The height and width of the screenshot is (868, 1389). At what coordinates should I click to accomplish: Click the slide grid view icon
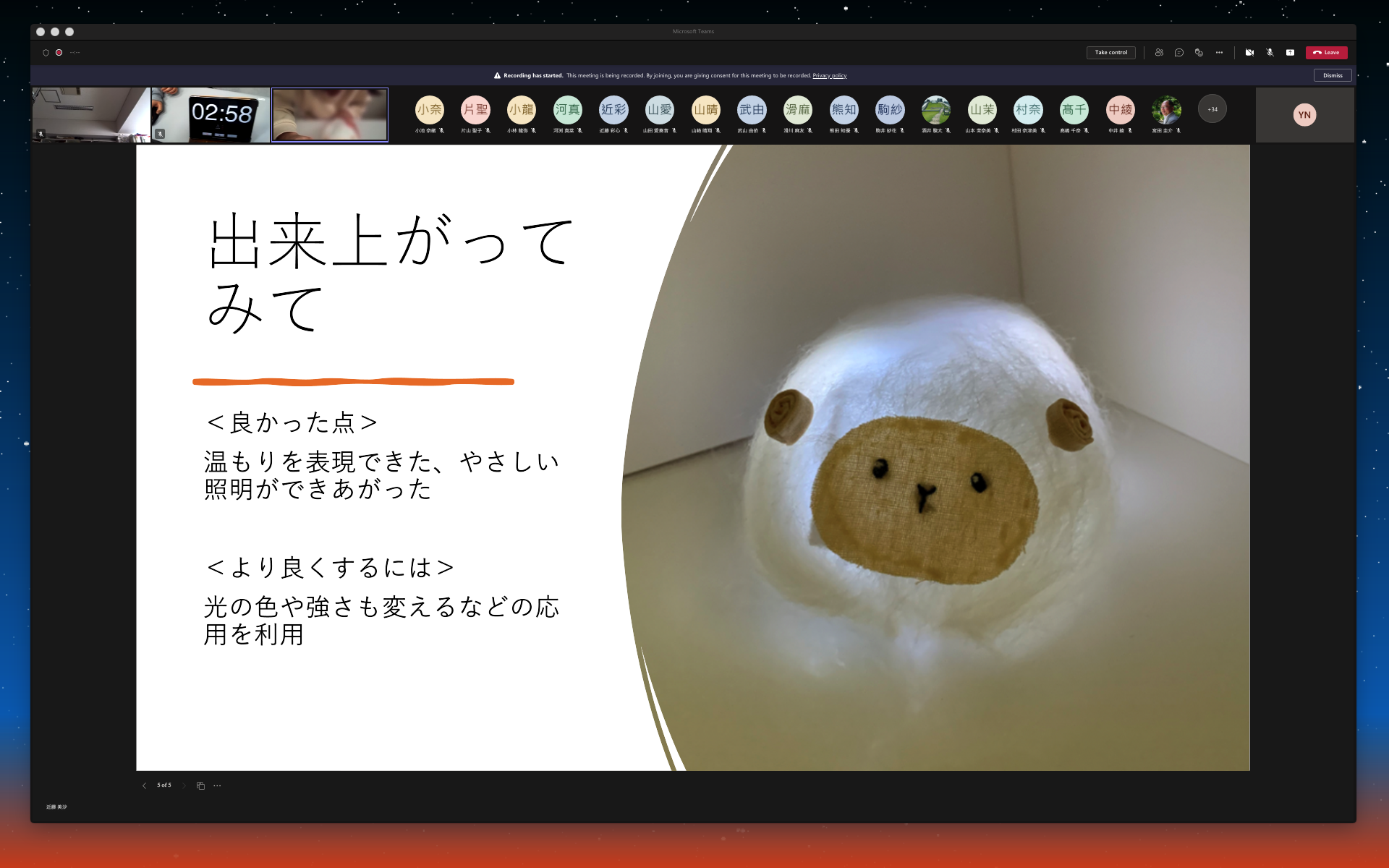coord(200,786)
